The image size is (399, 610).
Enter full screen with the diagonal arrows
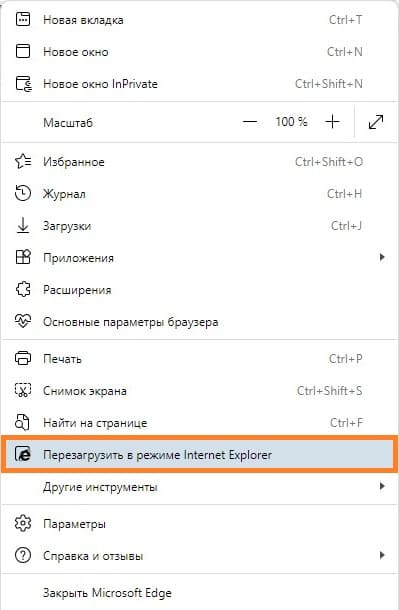376,122
